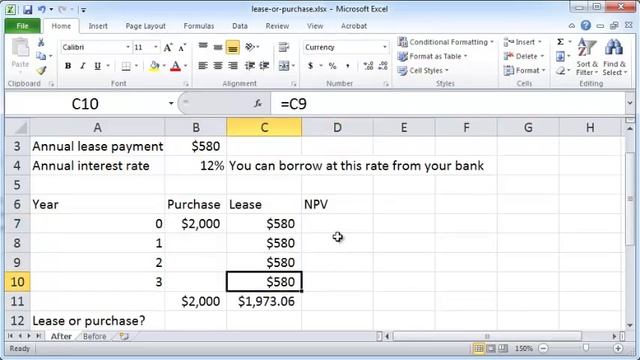Click the AutoSum sigma icon
Viewport: 640px width, 360px height.
point(561,42)
